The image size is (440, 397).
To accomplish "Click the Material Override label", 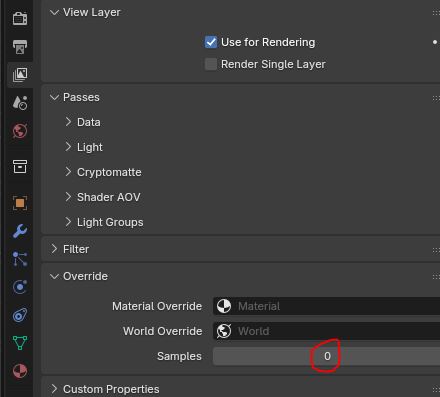I will pos(157,306).
